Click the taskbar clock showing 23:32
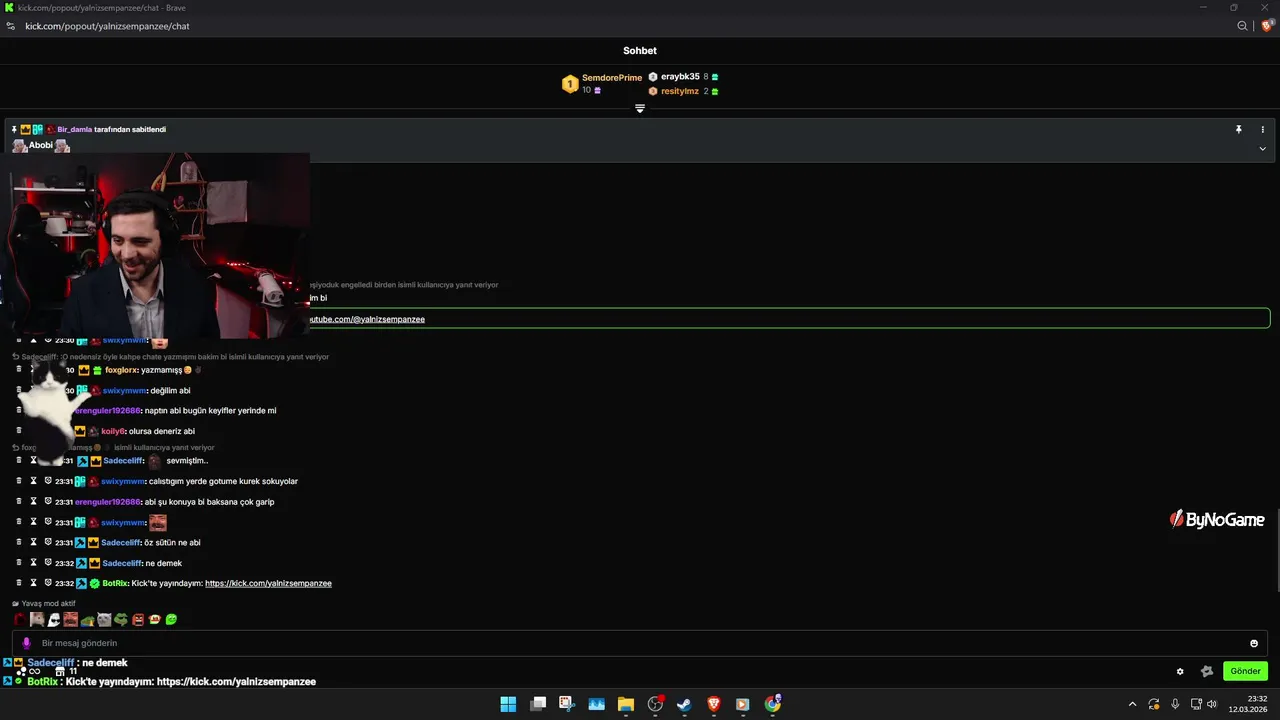Viewport: 1280px width, 720px height. 1248,704
